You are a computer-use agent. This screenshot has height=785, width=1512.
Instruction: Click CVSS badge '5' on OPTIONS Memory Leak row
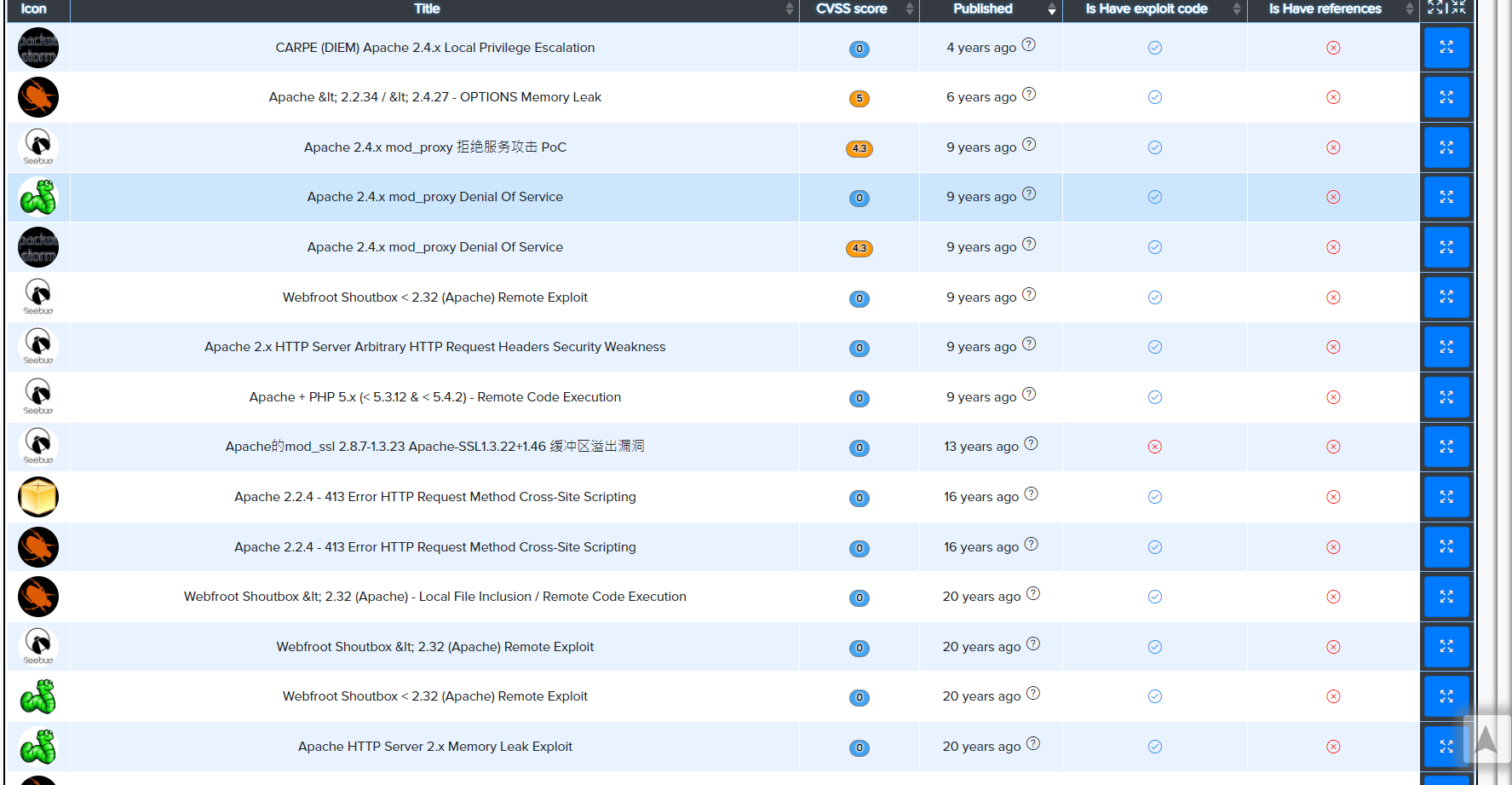[x=859, y=99]
